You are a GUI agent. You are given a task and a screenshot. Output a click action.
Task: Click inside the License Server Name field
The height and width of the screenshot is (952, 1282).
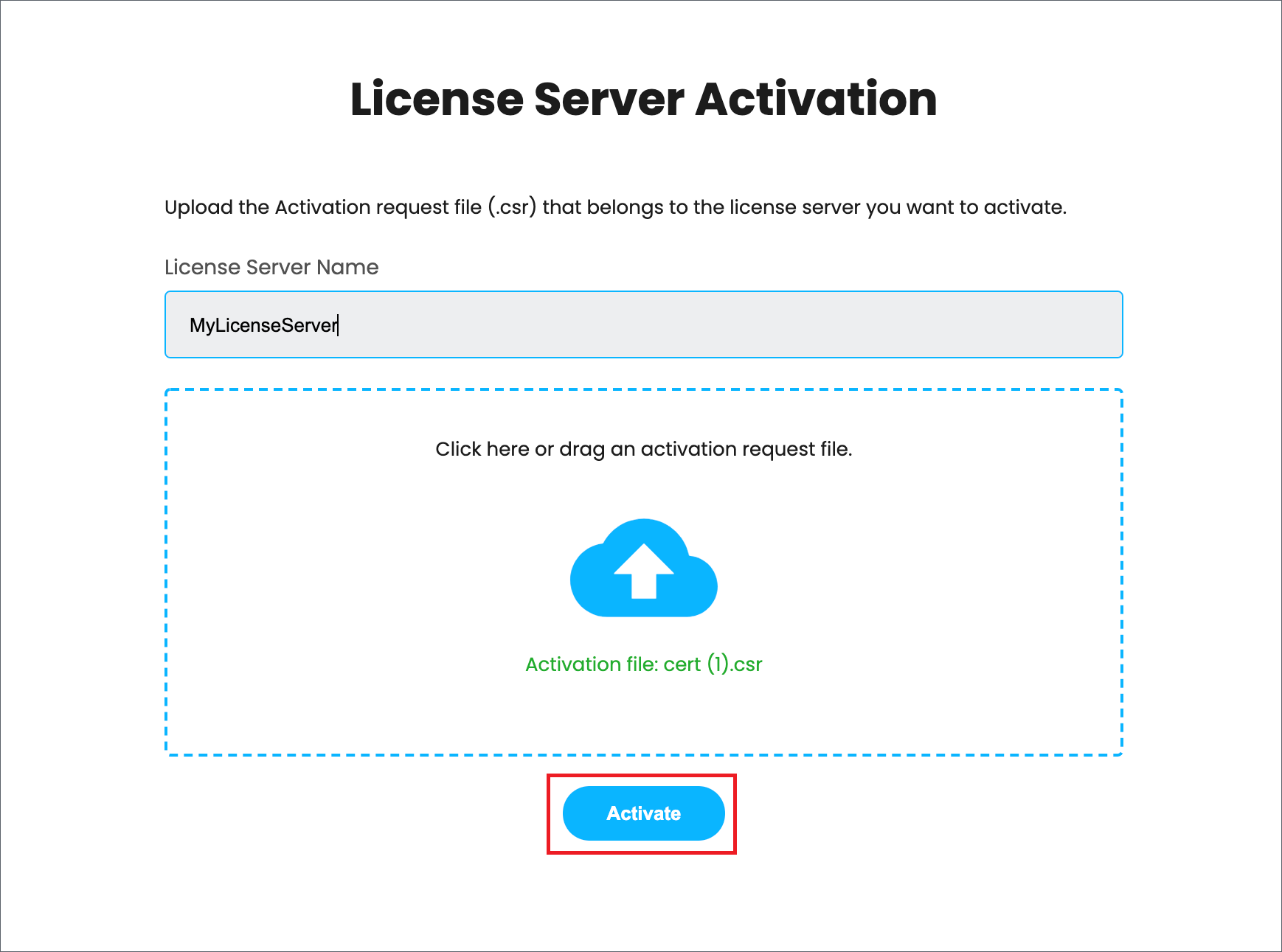click(x=643, y=324)
